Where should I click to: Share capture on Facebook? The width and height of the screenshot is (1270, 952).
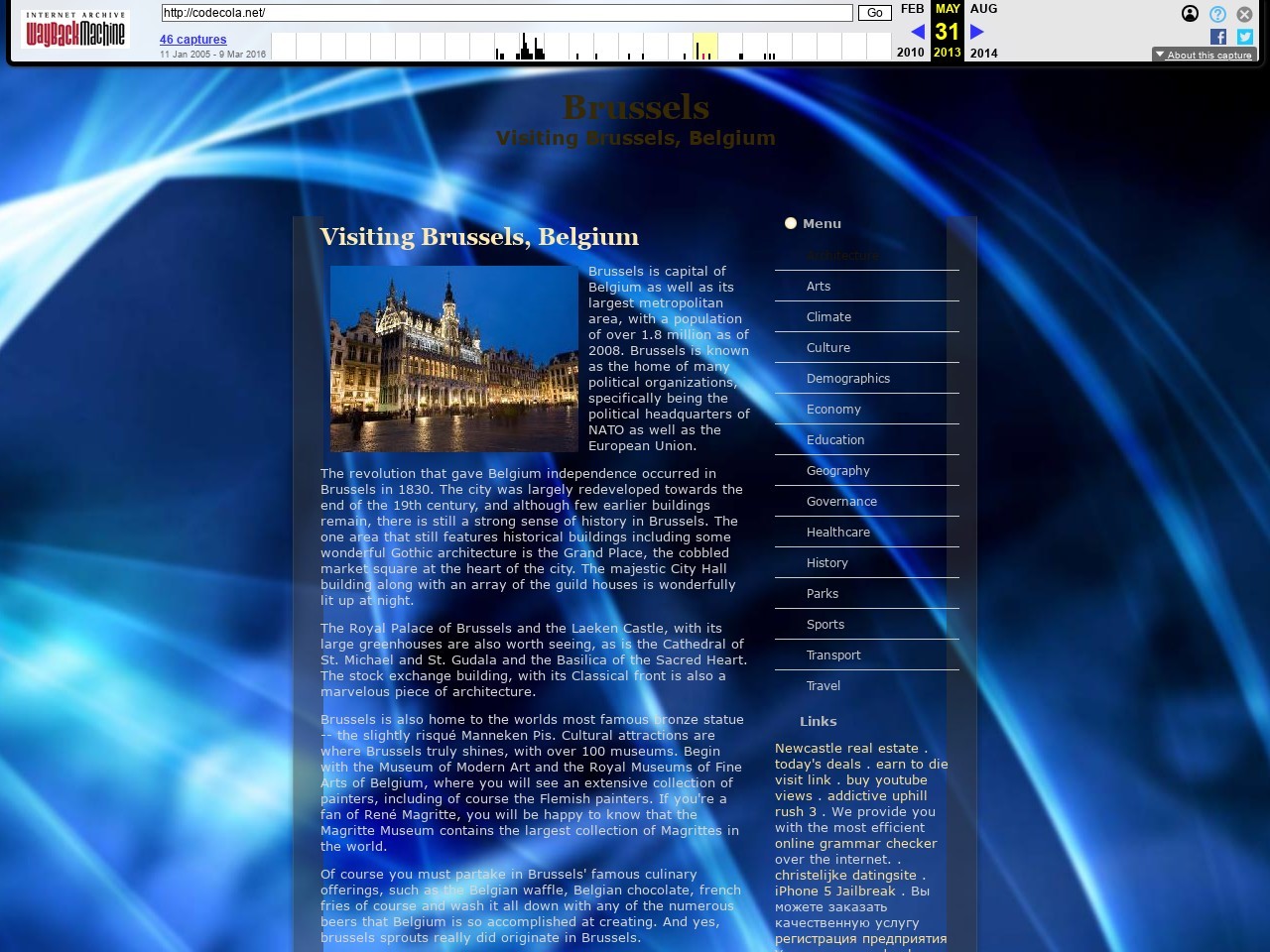point(1218,37)
